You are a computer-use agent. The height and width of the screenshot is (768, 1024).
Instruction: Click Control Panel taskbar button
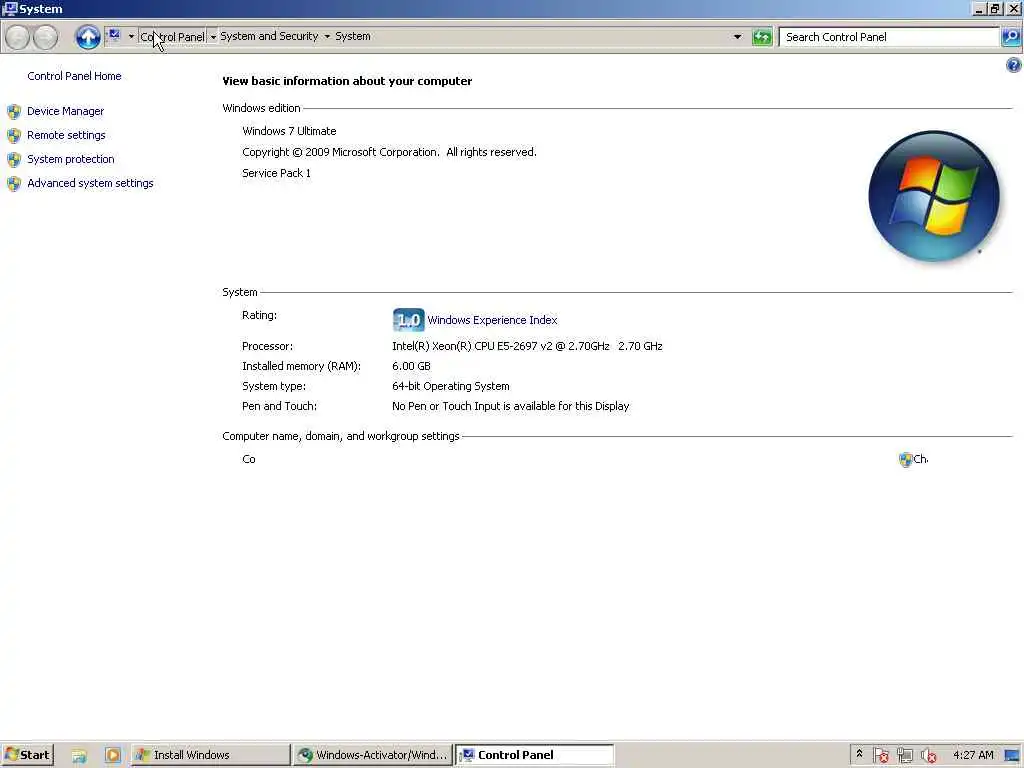point(534,755)
